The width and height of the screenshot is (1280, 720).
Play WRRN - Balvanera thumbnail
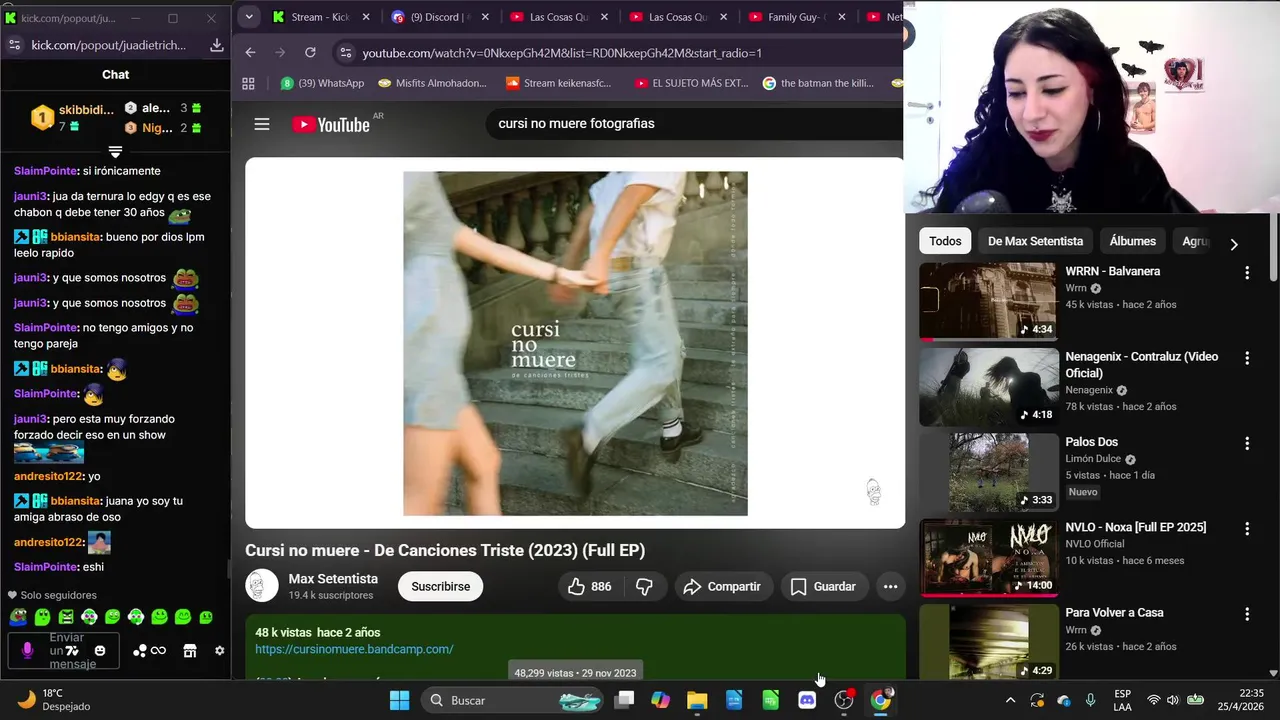tap(988, 301)
